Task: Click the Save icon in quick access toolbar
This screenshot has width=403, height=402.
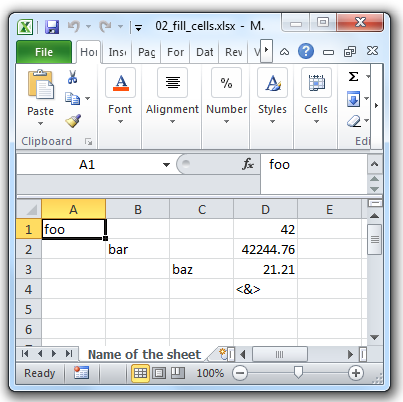Action: (52, 27)
